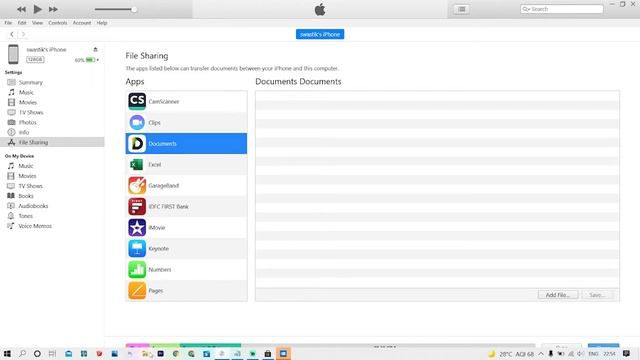640x360 pixels.
Task: Click the Add File... button
Action: click(558, 295)
